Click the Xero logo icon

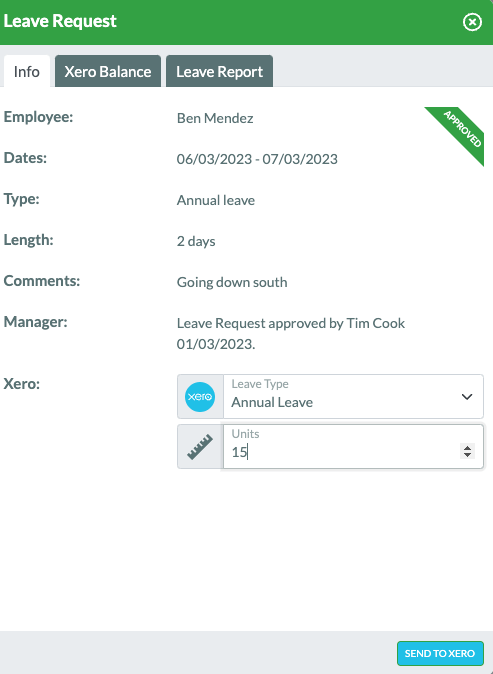pyautogui.click(x=200, y=396)
